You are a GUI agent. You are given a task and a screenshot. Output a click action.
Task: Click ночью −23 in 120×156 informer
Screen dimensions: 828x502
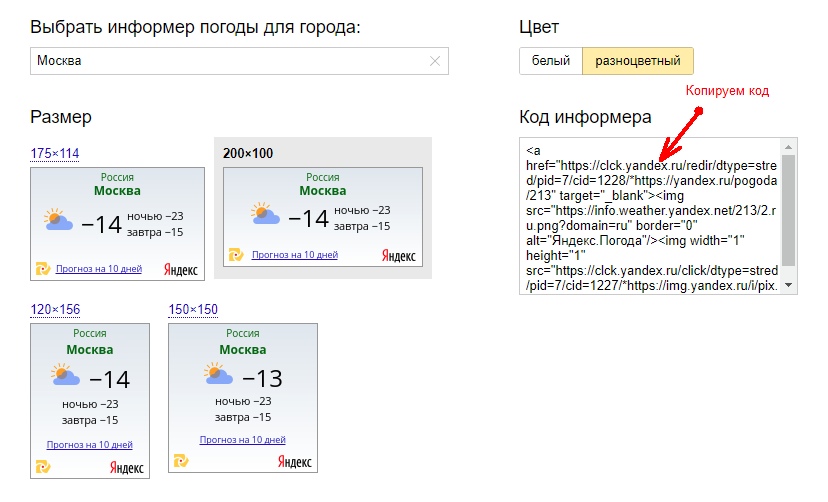coord(90,404)
